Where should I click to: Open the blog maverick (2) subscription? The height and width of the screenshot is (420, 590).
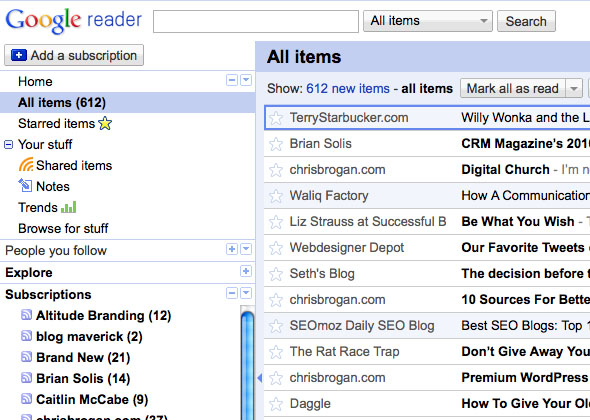coord(89,336)
